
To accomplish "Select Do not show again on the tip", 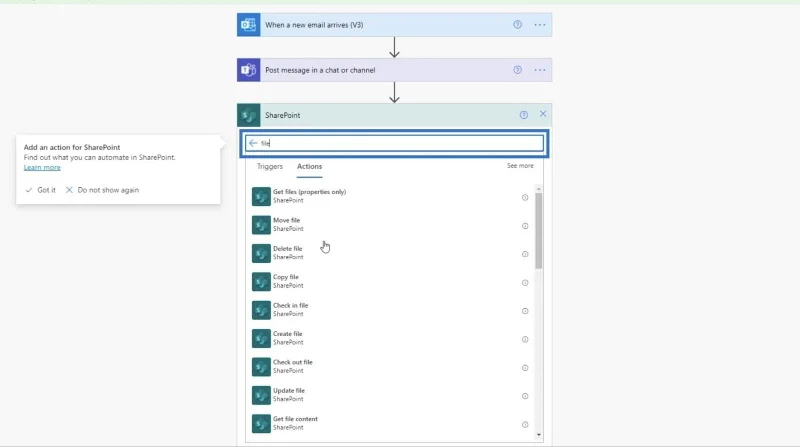I will pos(102,190).
